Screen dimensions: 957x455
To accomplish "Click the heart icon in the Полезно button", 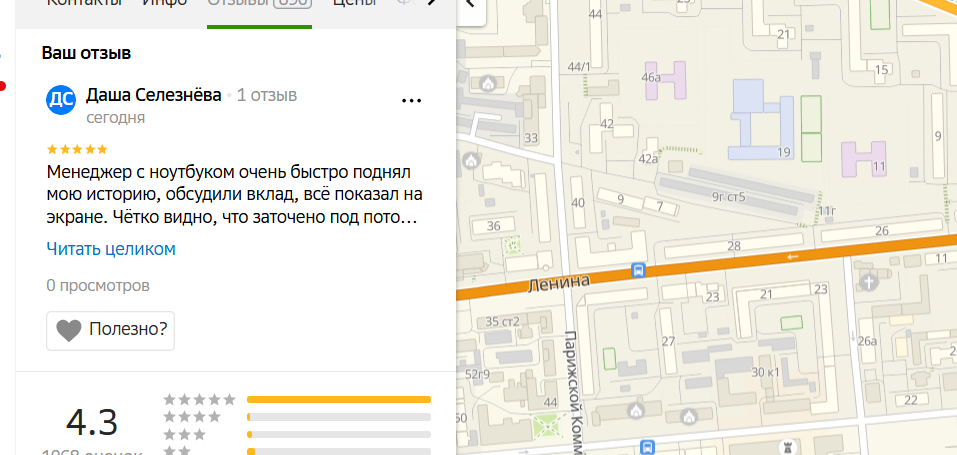I will tap(69, 330).
